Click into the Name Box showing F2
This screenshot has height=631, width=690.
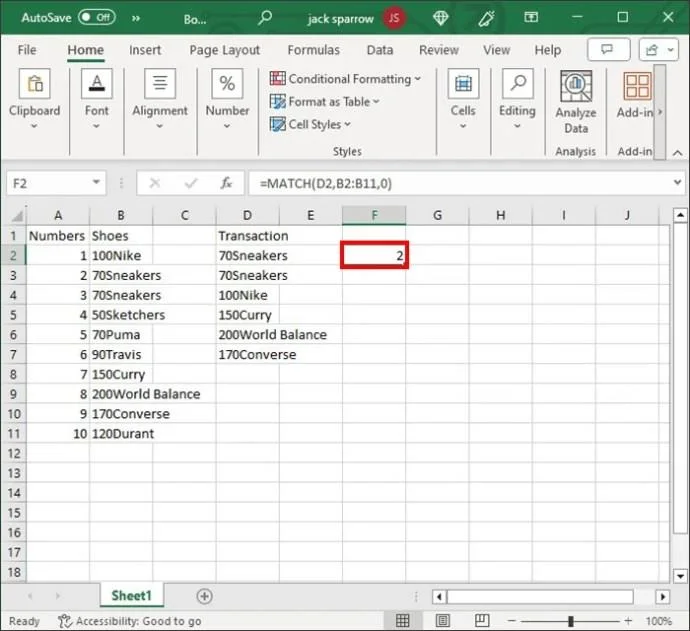tap(48, 183)
